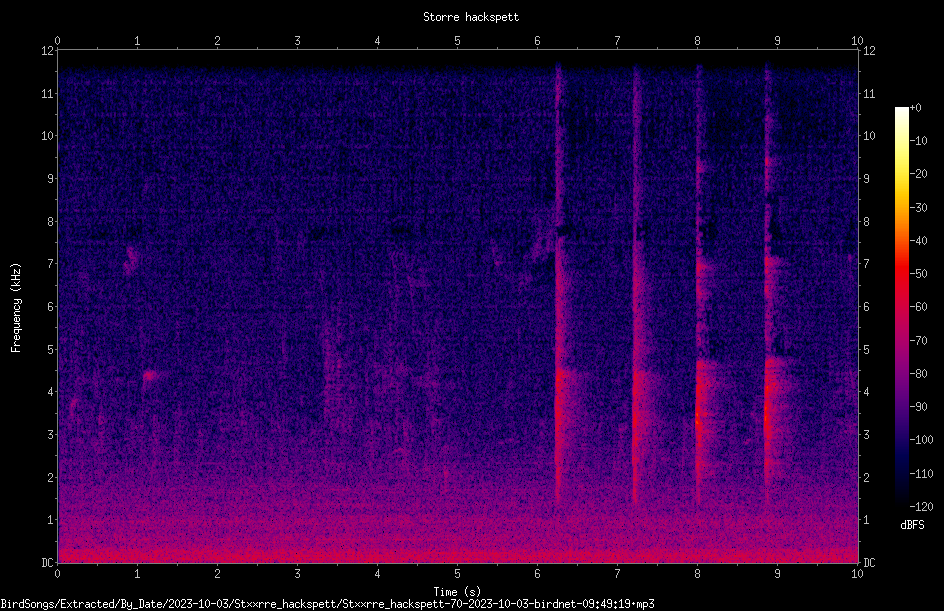Click the '-110' value on the colorbar scale

coord(922,474)
